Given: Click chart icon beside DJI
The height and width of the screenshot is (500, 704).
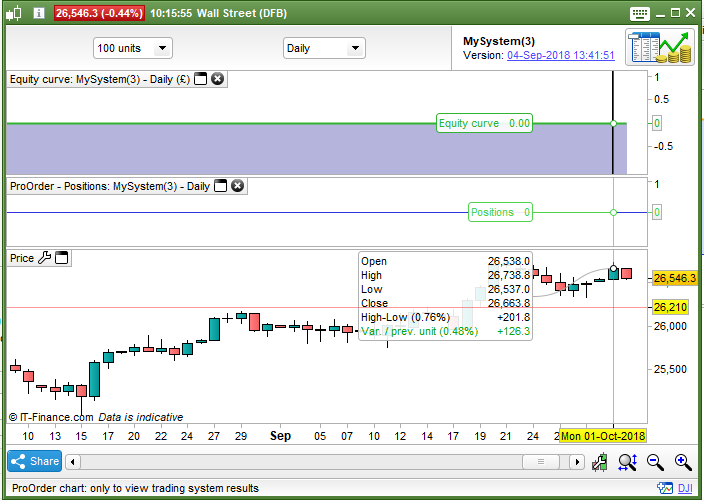Looking at the screenshot, I should 665,488.
